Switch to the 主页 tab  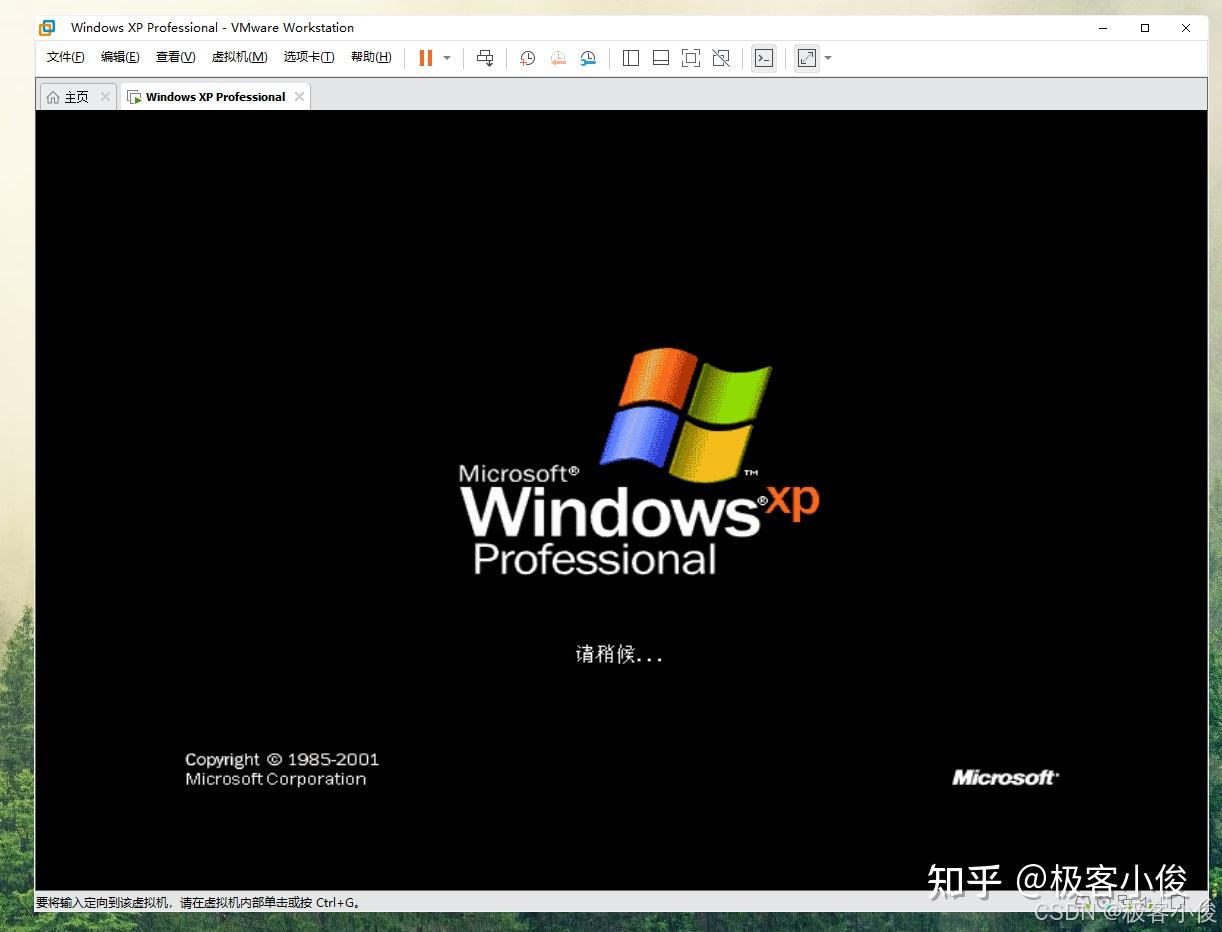(x=76, y=96)
